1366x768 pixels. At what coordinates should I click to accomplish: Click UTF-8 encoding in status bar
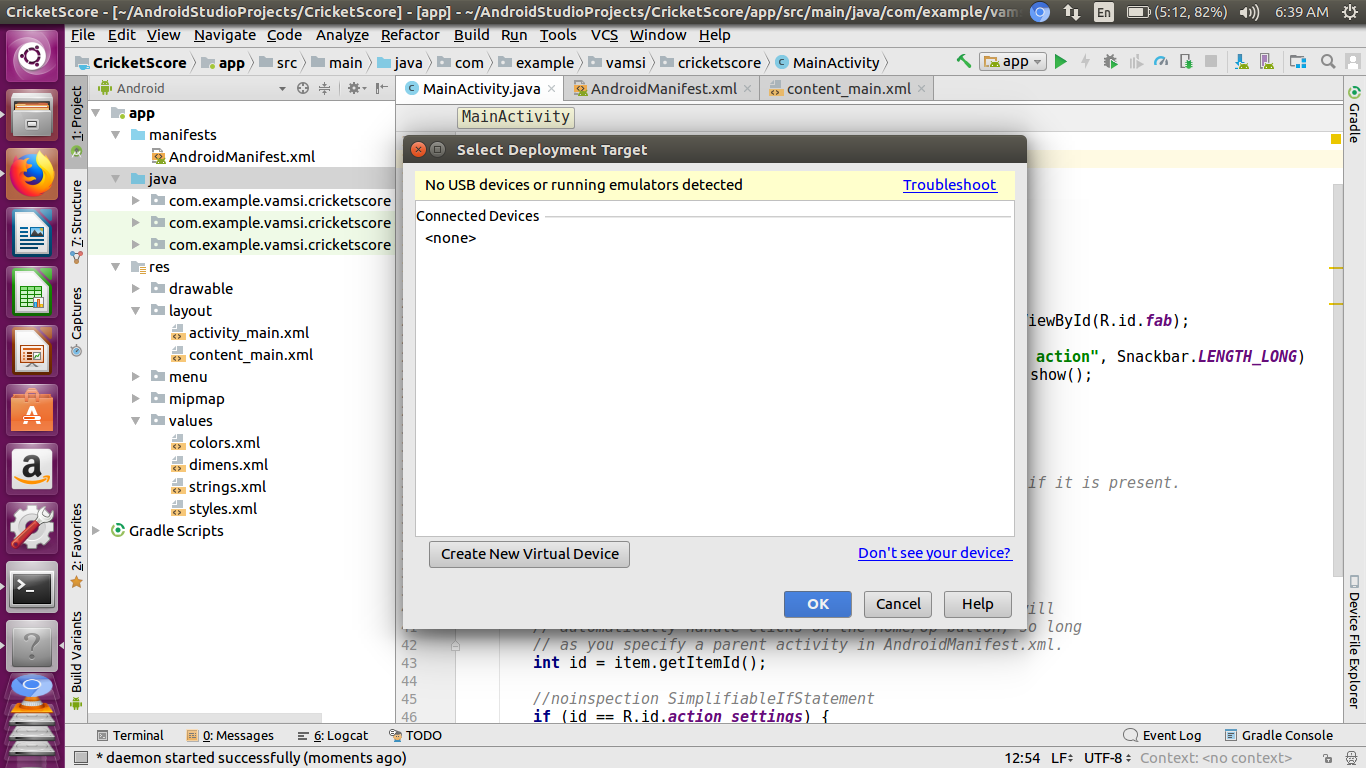pyautogui.click(x=1109, y=758)
